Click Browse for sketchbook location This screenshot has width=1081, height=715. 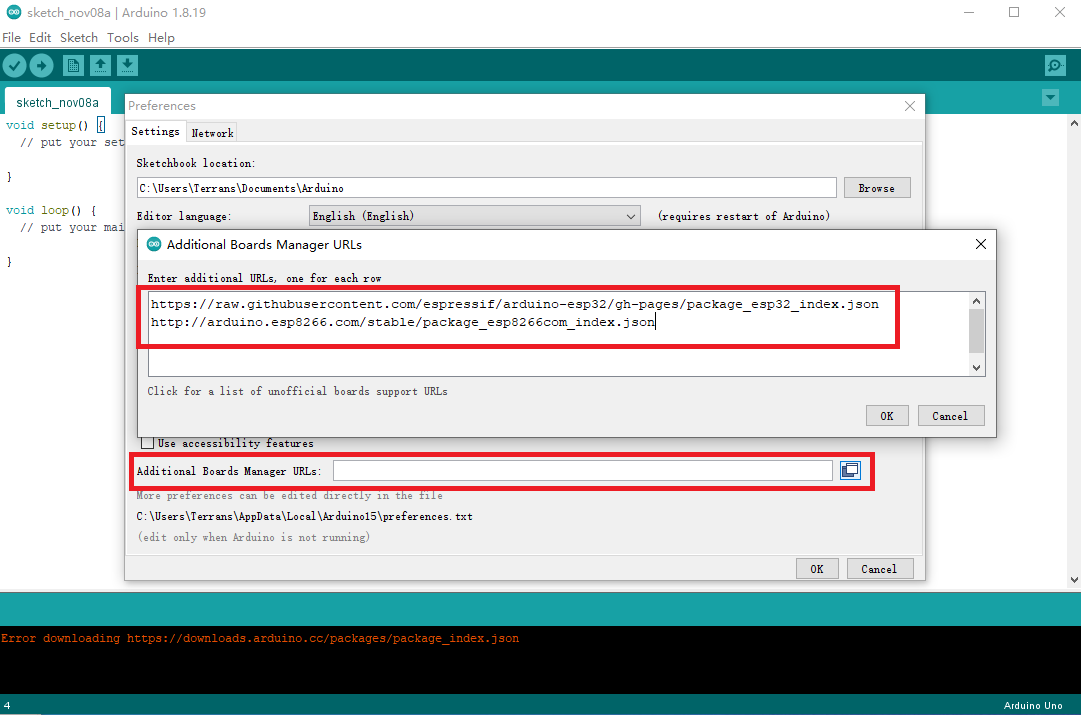(877, 188)
